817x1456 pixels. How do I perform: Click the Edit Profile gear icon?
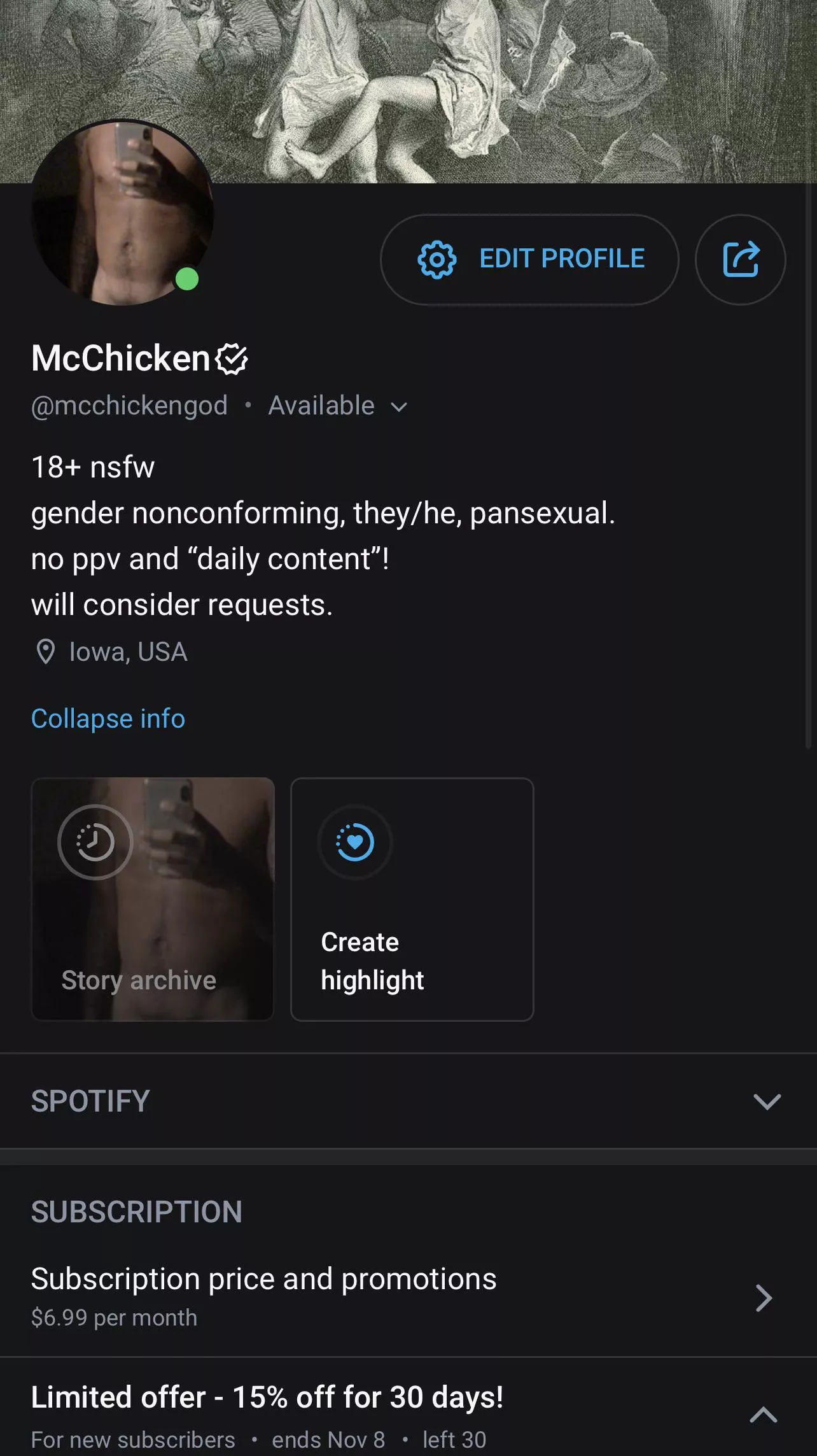437,259
